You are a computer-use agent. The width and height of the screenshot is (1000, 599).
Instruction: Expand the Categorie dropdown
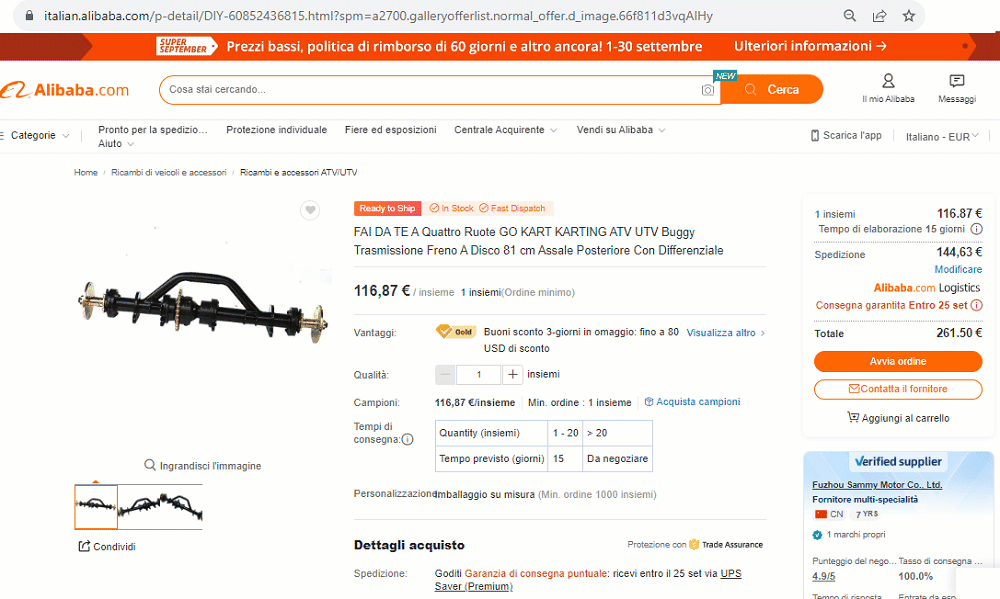pyautogui.click(x=36, y=135)
